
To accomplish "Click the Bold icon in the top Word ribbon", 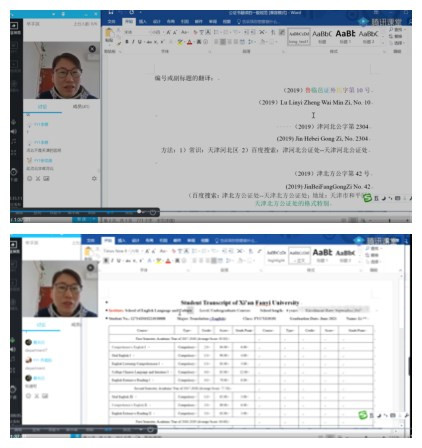I will 127,42.
